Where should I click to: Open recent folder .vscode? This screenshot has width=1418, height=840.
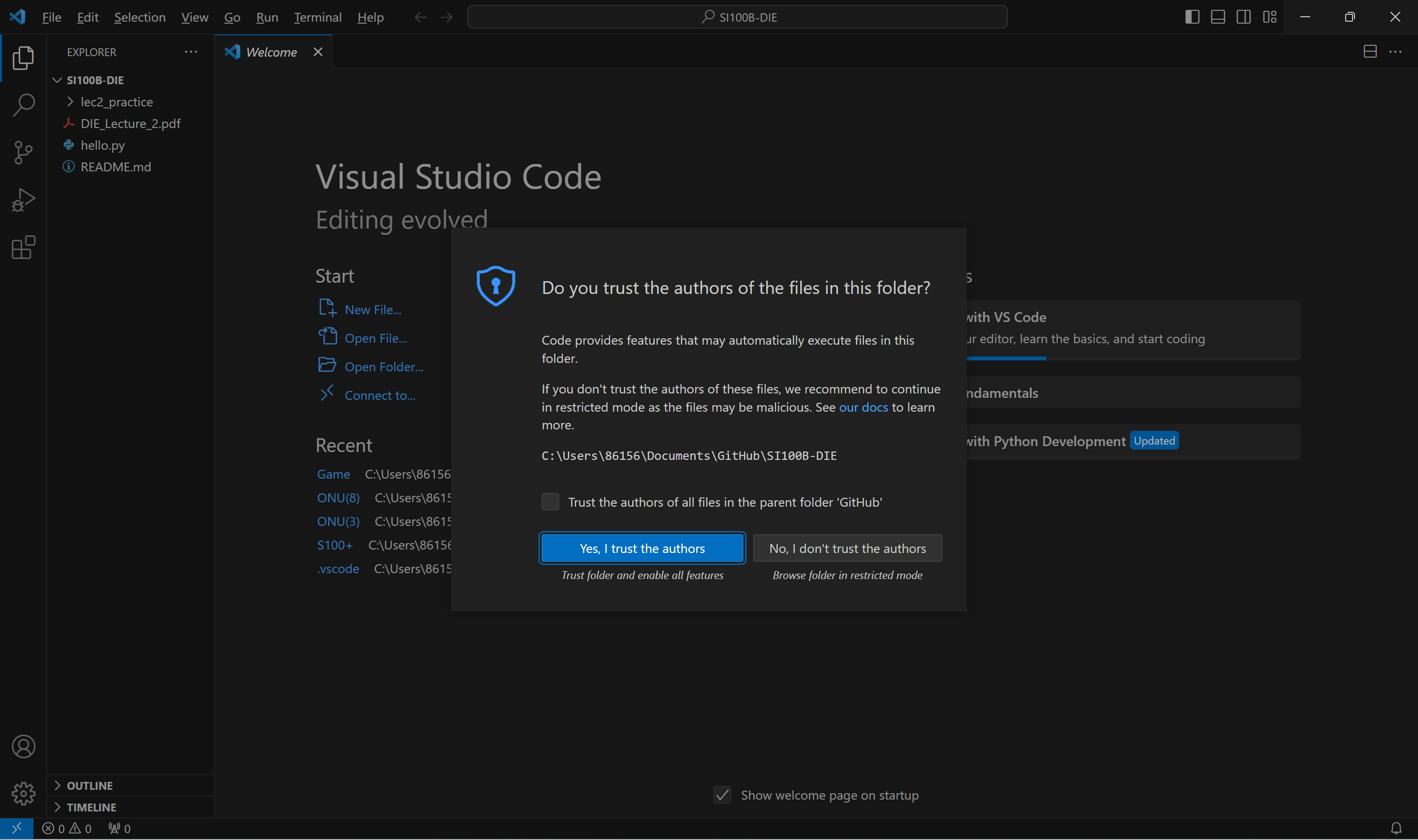[x=337, y=569]
